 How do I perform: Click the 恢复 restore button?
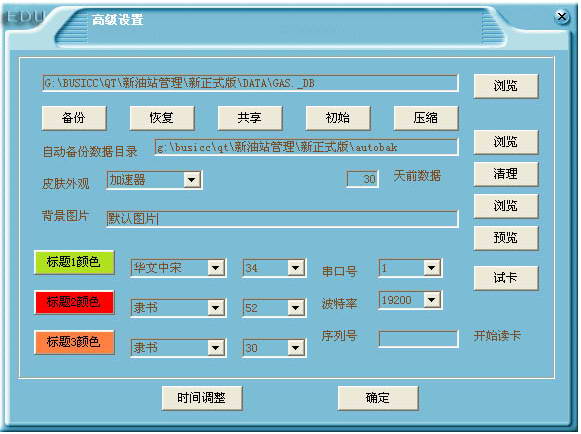click(162, 118)
